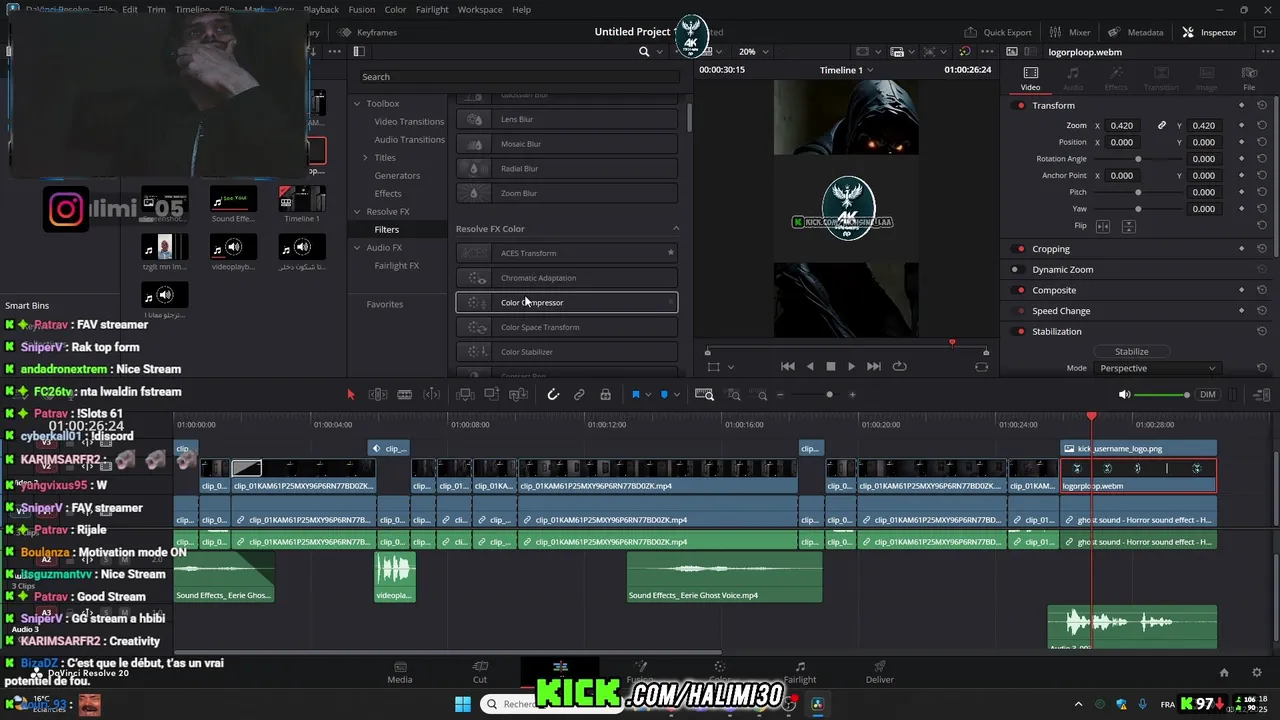
Task: Open the marker color dropdown arrow
Action: 677,395
